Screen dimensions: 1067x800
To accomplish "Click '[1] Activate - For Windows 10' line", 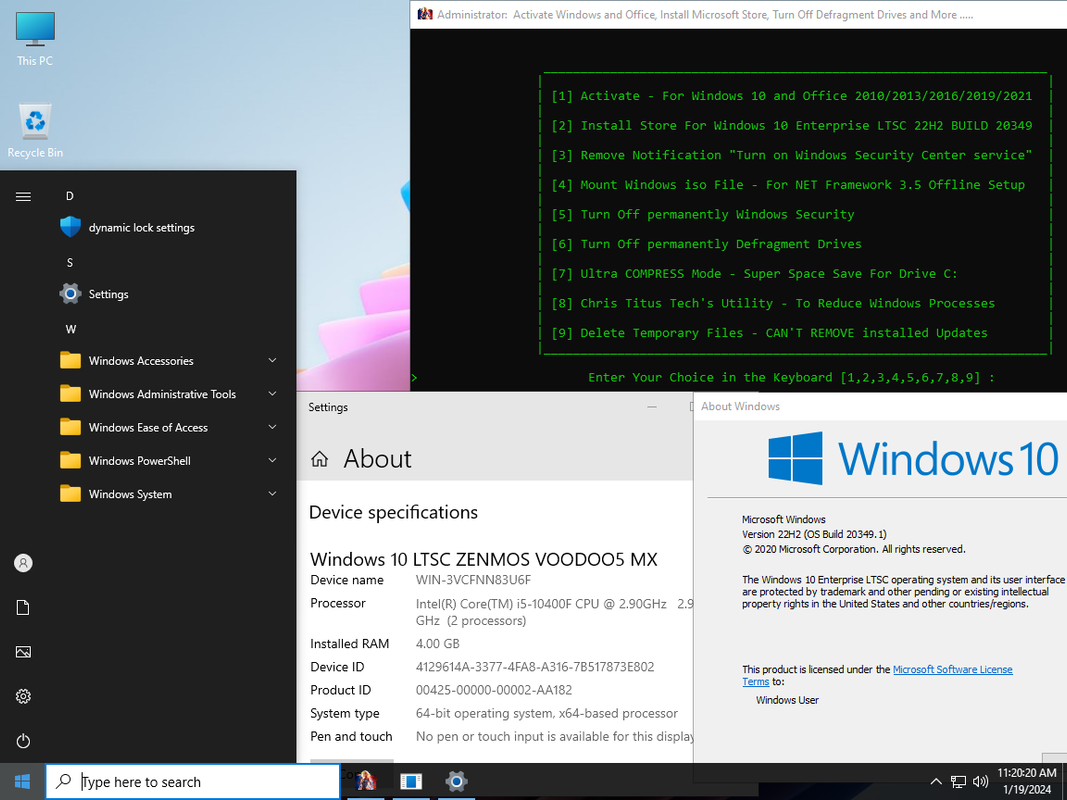I will point(791,96).
